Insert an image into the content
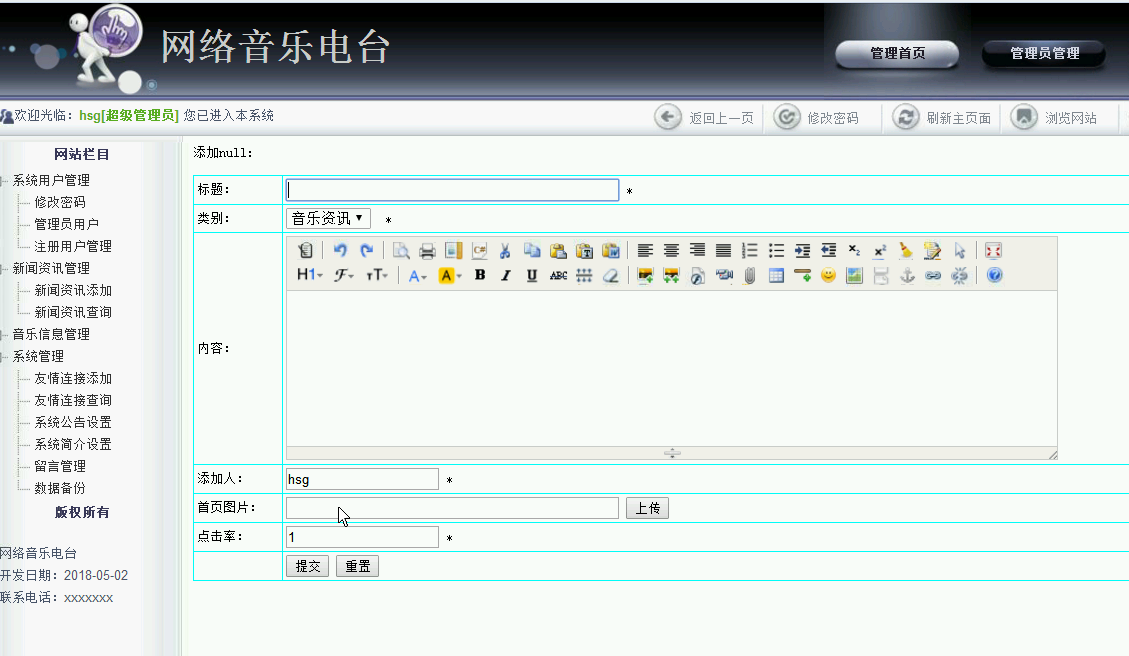The height and width of the screenshot is (656, 1129). pos(645,275)
